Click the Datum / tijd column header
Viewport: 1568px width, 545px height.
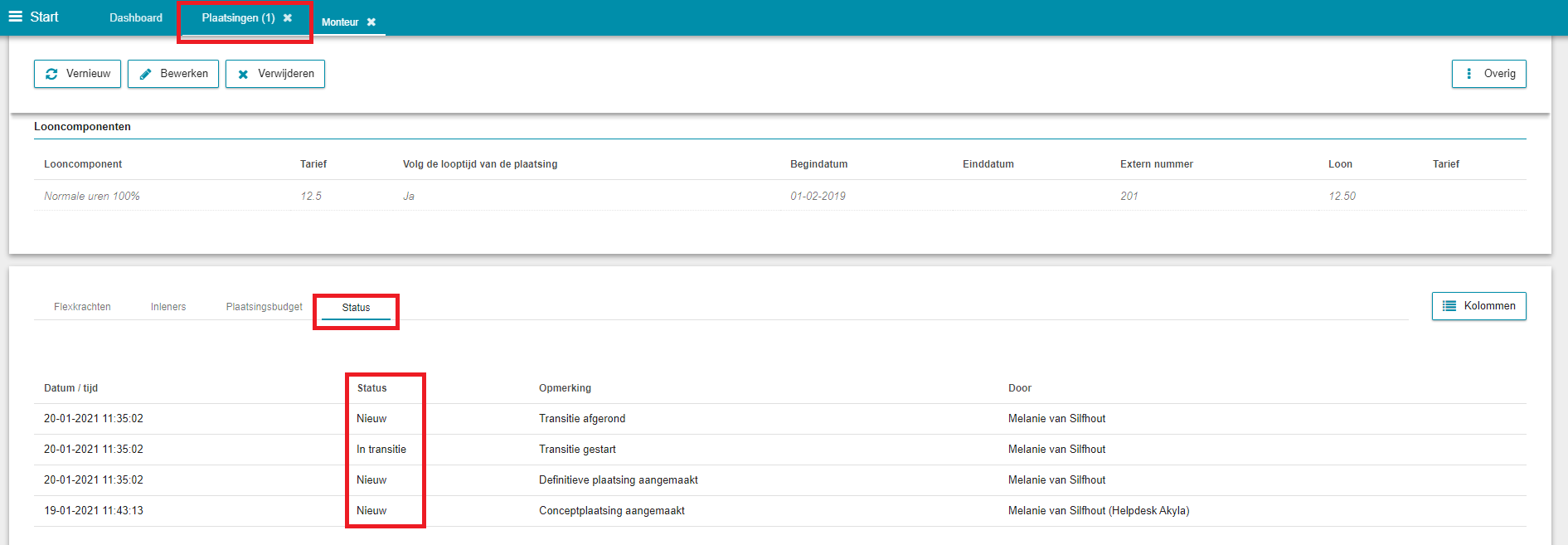[71, 388]
